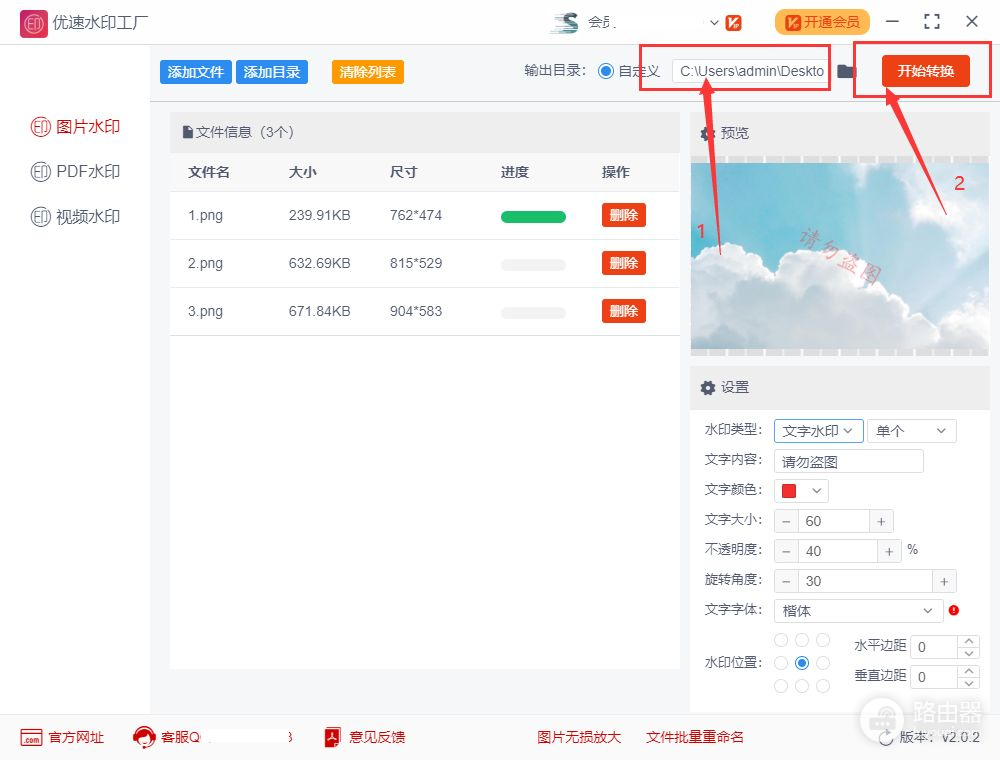Image resolution: width=1000 pixels, height=760 pixels.
Task: Delete 2.png using its 删除 button
Action: pos(623,263)
